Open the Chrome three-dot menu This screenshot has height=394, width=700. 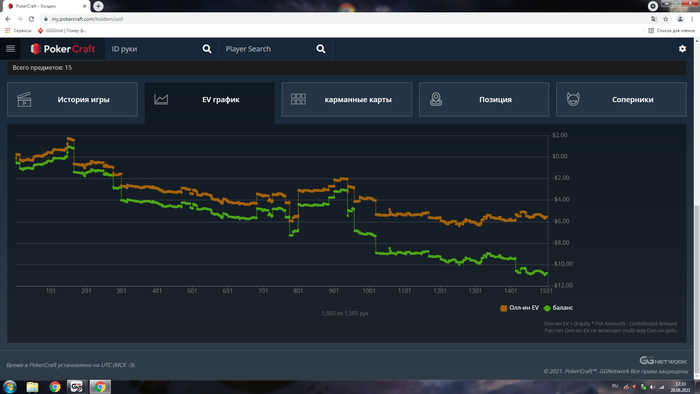692,19
